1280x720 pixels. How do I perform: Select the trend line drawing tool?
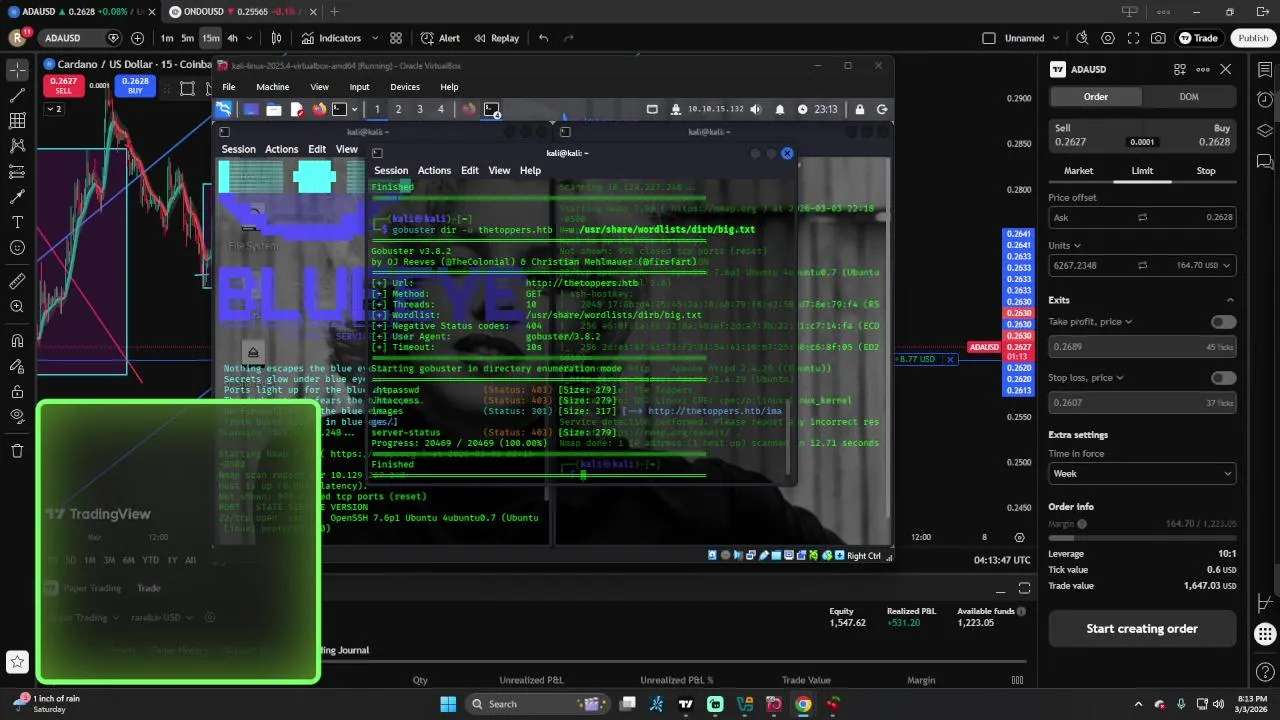tap(17, 96)
